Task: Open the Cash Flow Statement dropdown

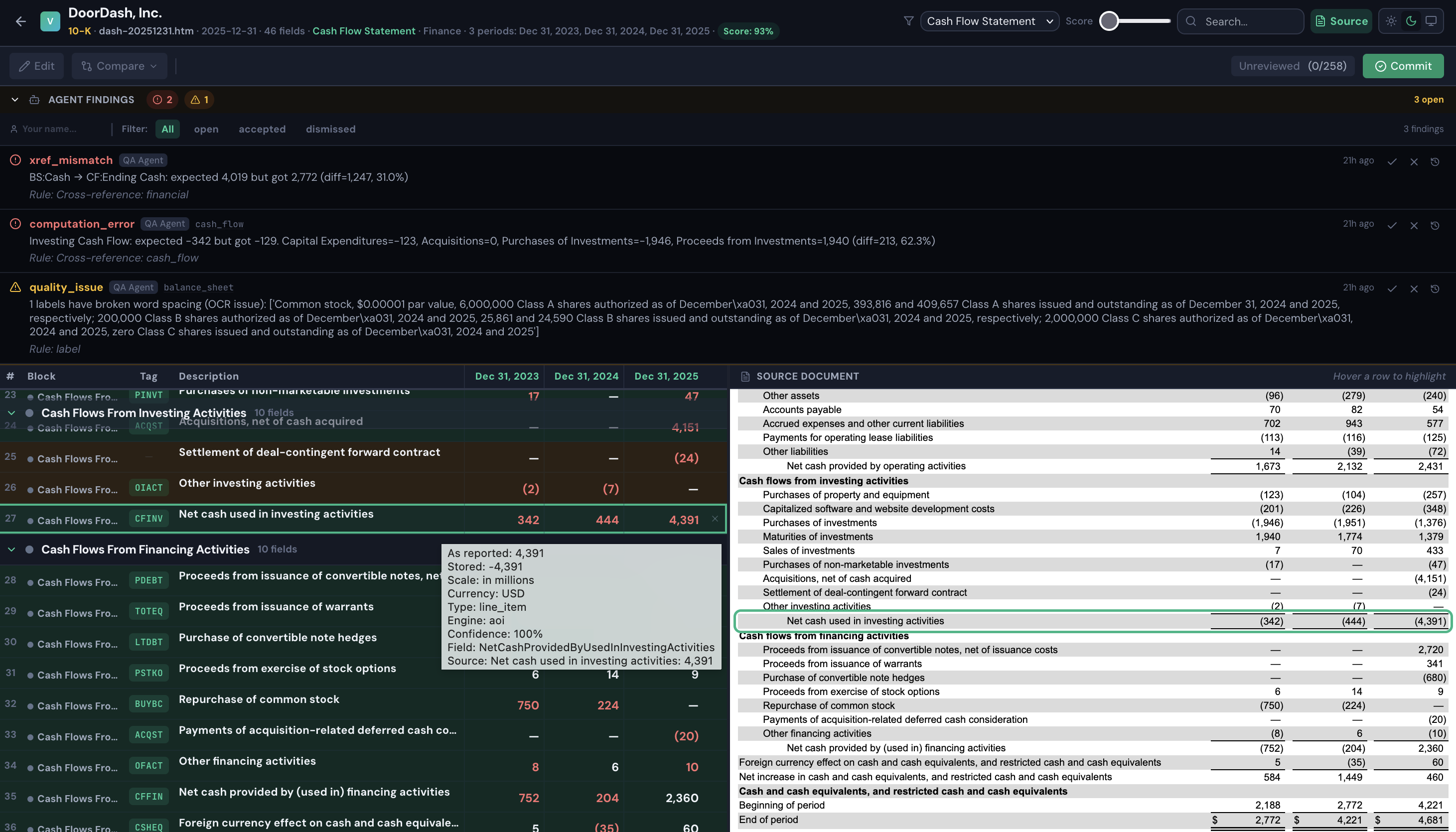Action: point(990,21)
